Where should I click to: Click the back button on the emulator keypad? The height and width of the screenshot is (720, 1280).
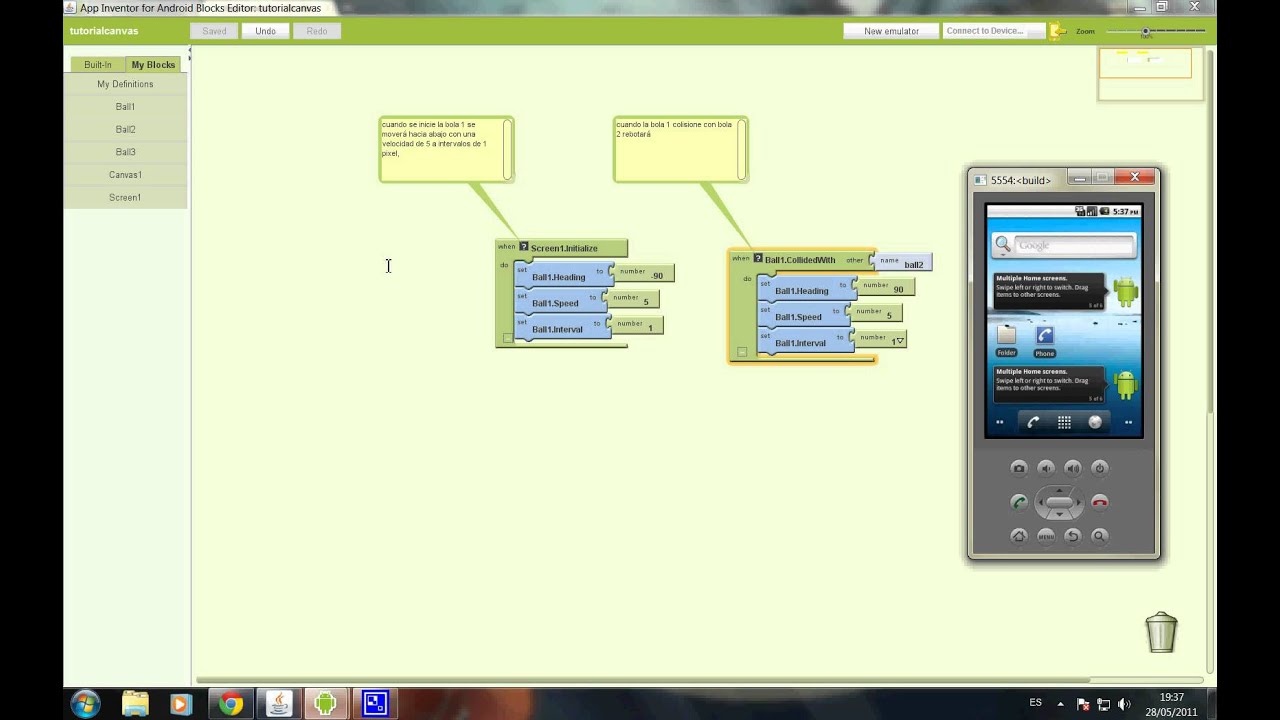click(x=1073, y=536)
